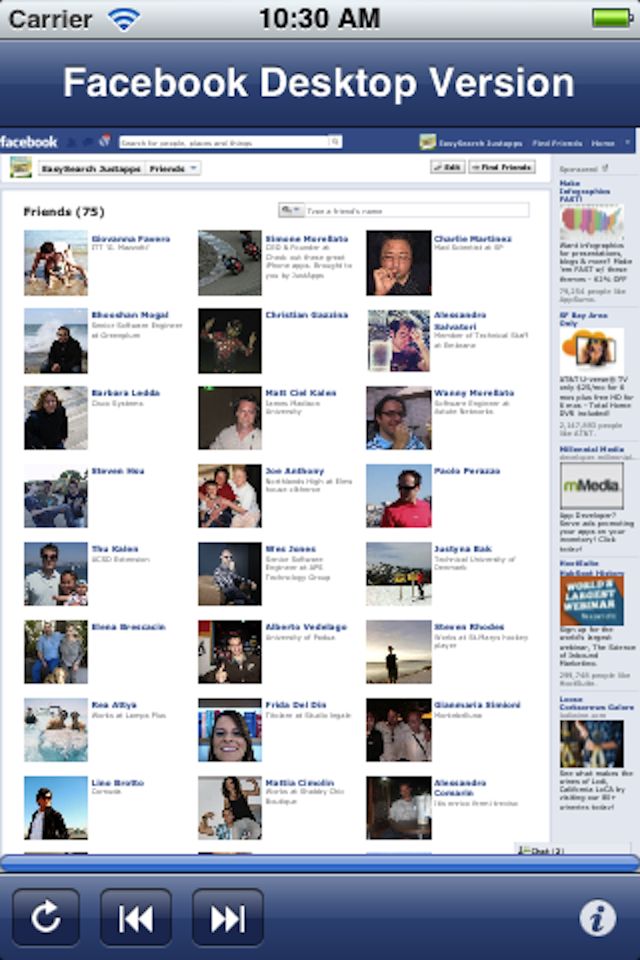Click Frida Del Din's smiling photo thumbnail
640x960 pixels.
coord(230,730)
